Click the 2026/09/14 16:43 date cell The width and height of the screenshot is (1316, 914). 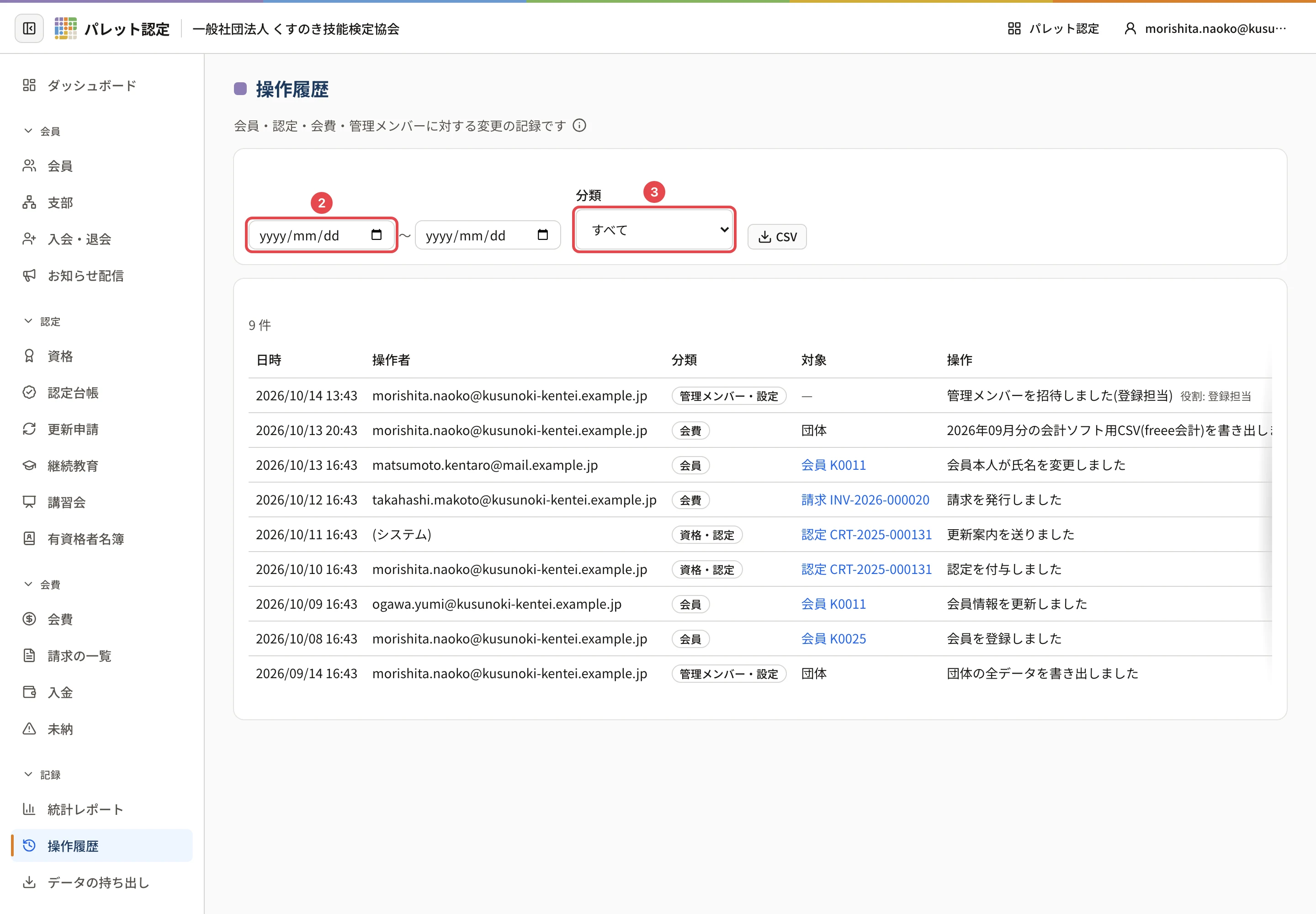pyautogui.click(x=306, y=674)
